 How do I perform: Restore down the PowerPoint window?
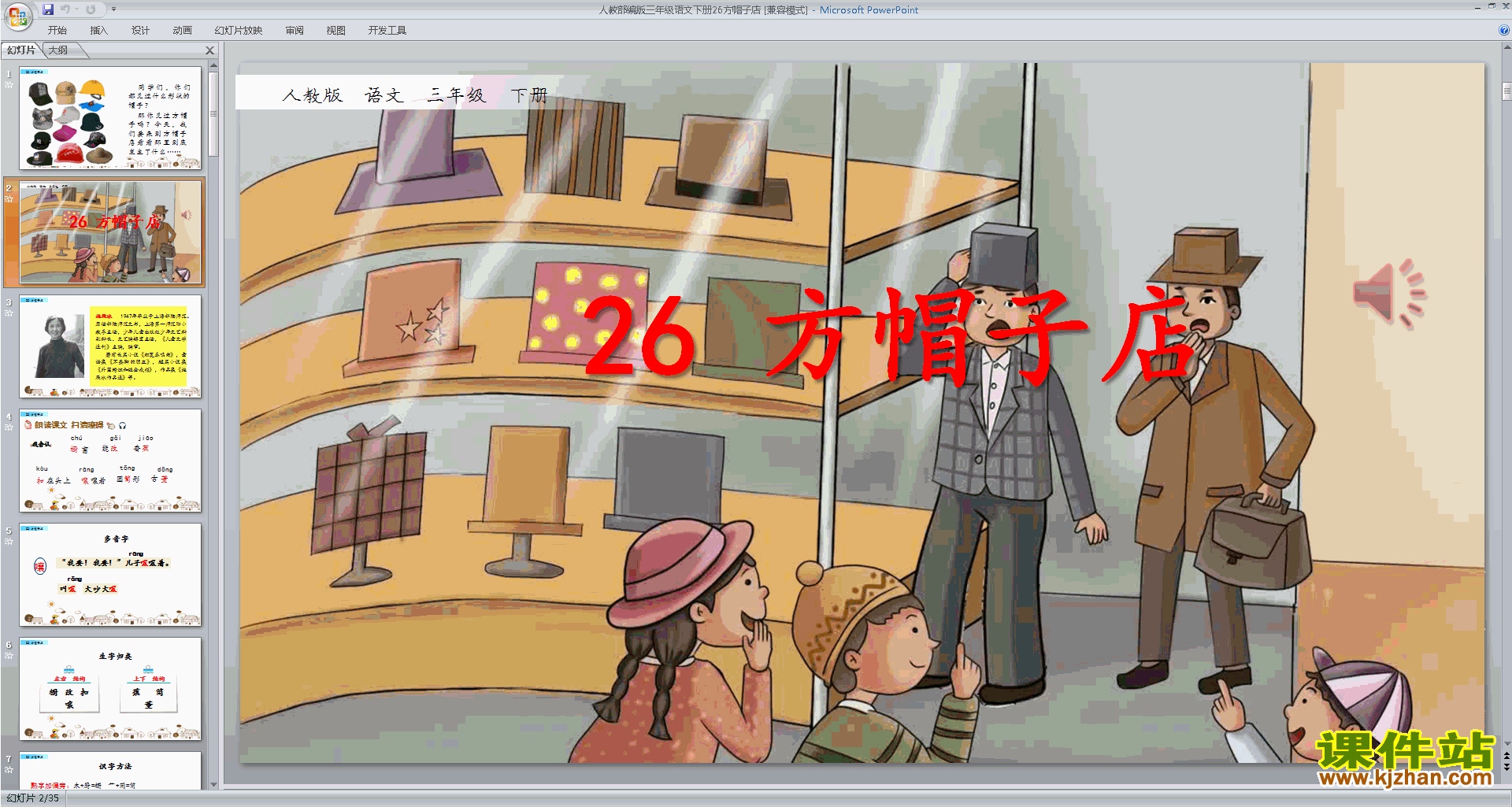click(1492, 6)
